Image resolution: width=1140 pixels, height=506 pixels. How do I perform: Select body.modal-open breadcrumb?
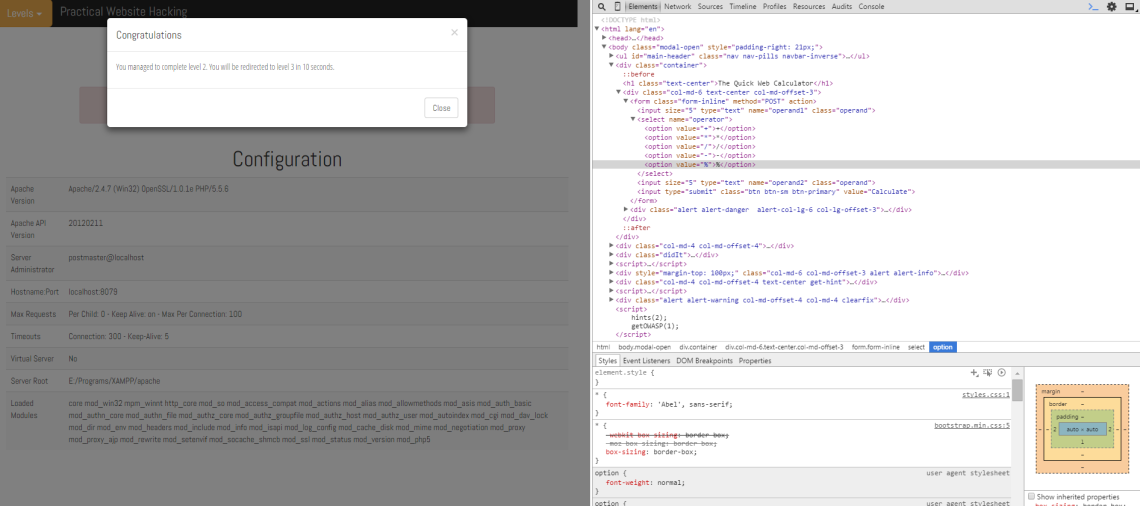644,348
